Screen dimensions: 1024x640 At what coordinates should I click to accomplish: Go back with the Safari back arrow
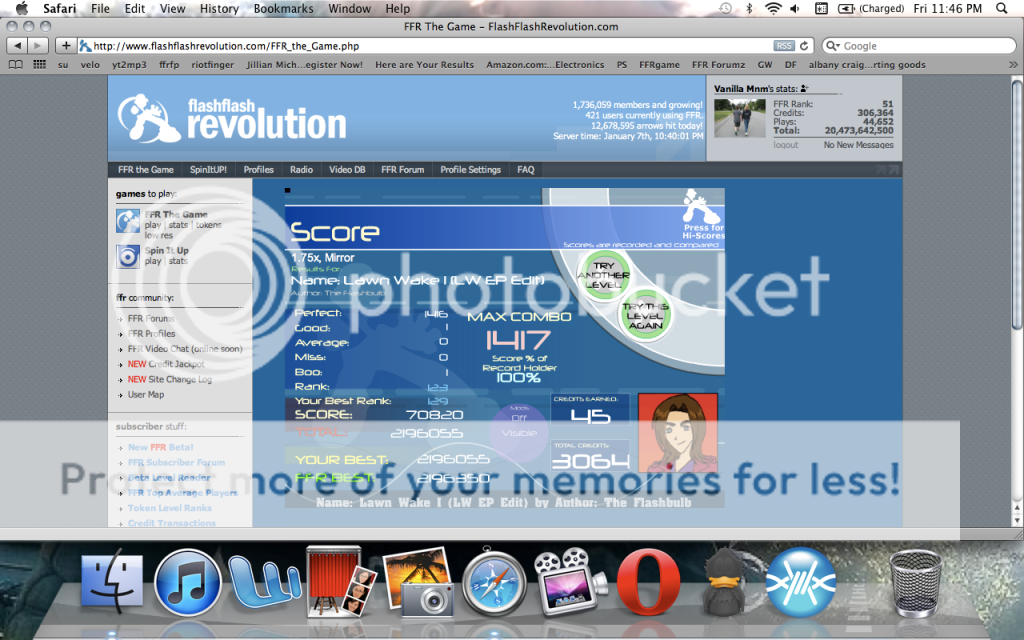[x=16, y=46]
